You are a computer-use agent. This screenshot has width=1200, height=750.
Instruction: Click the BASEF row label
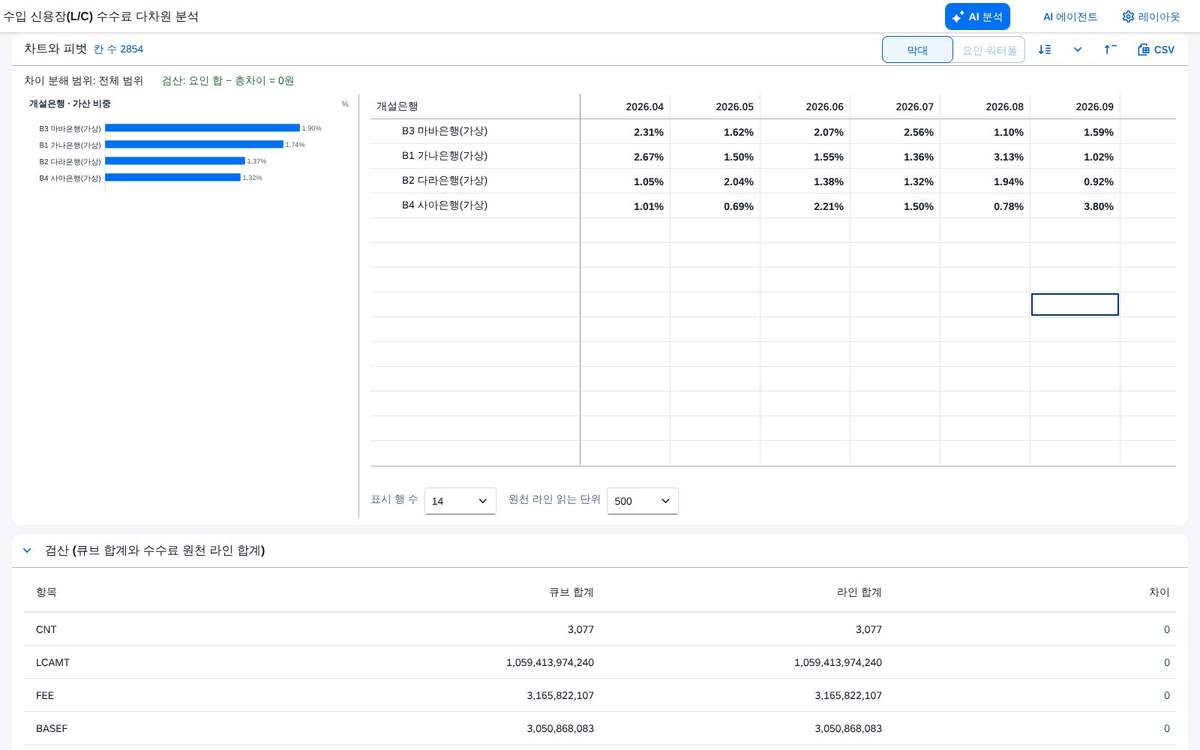(51, 729)
